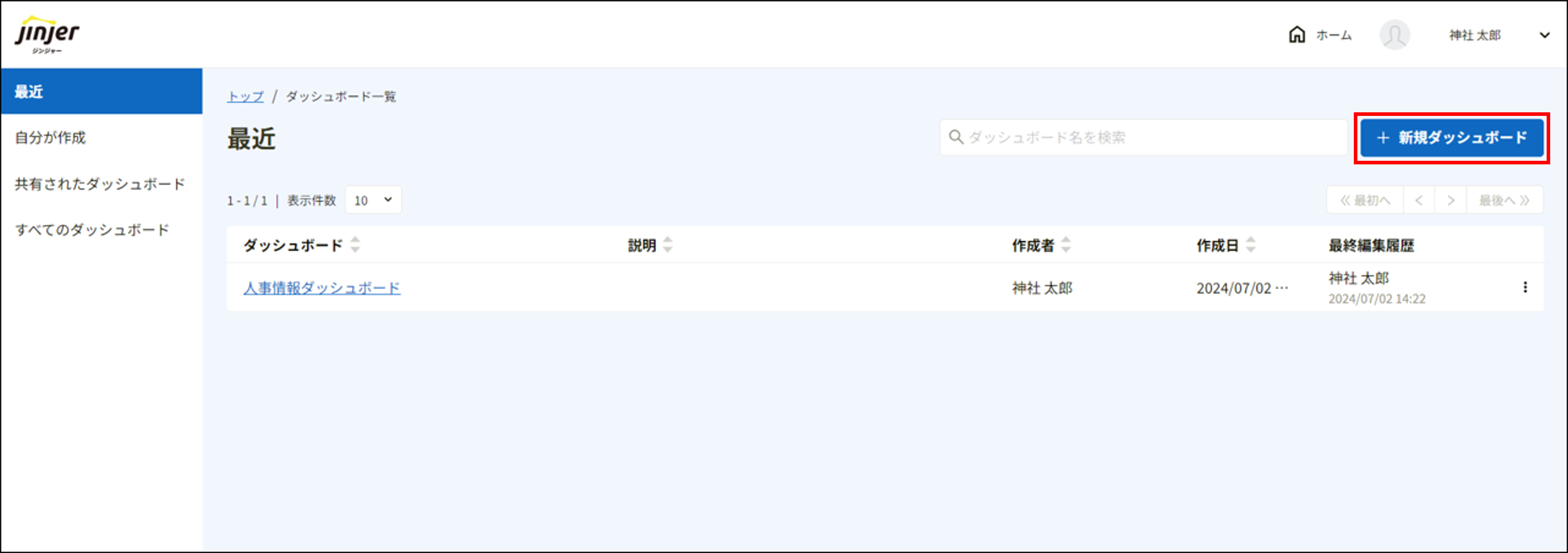This screenshot has height=553, width=1568.
Task: Open 共有されたダッシュボード section
Action: click(x=100, y=183)
